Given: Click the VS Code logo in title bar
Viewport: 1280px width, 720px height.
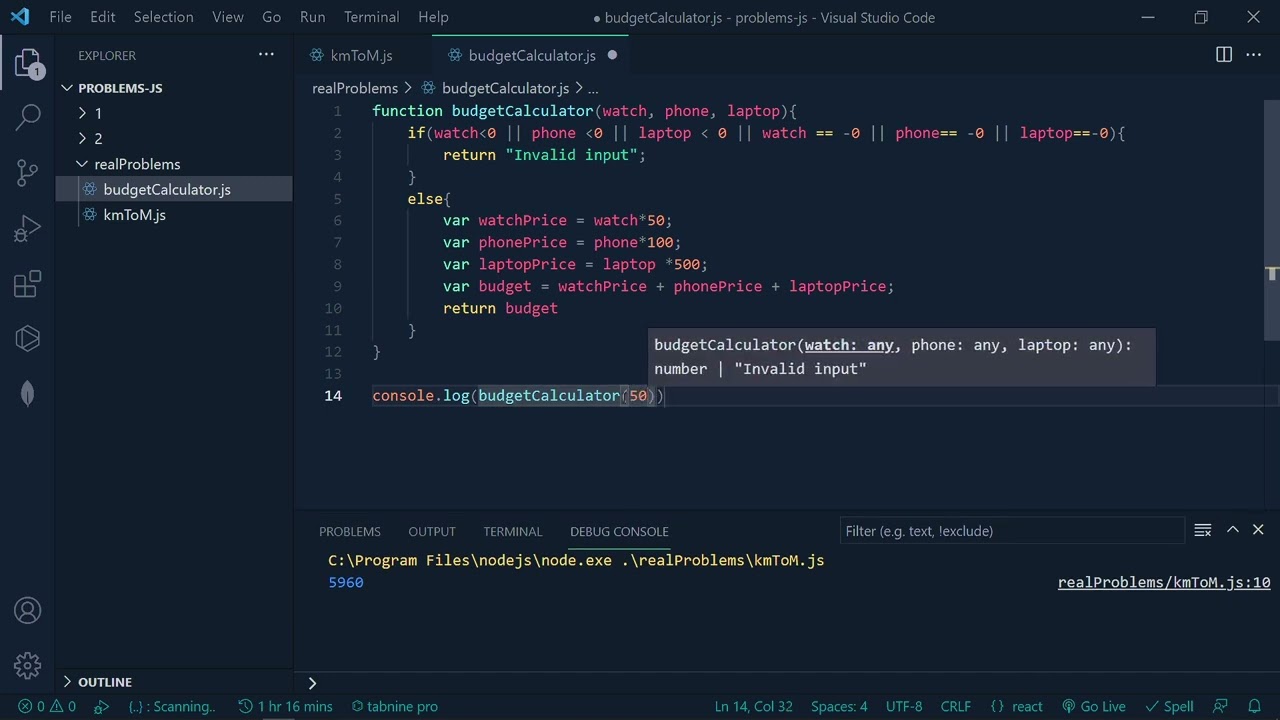Looking at the screenshot, I should click(x=20, y=17).
